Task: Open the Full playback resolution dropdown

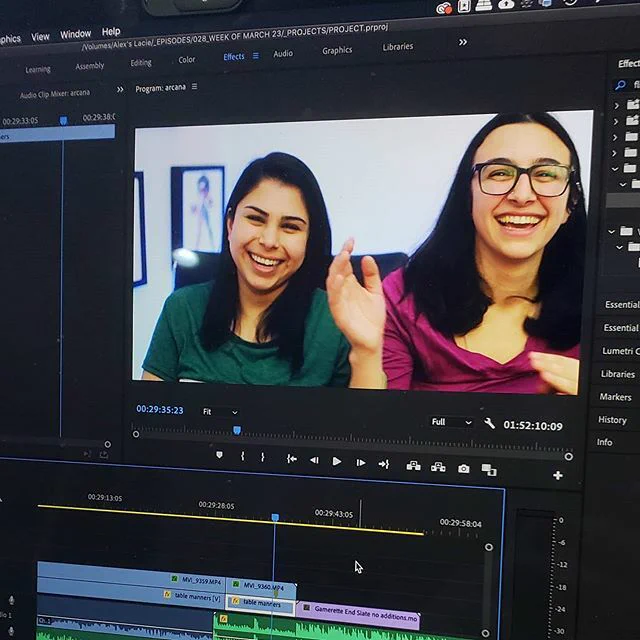Action: [x=452, y=422]
